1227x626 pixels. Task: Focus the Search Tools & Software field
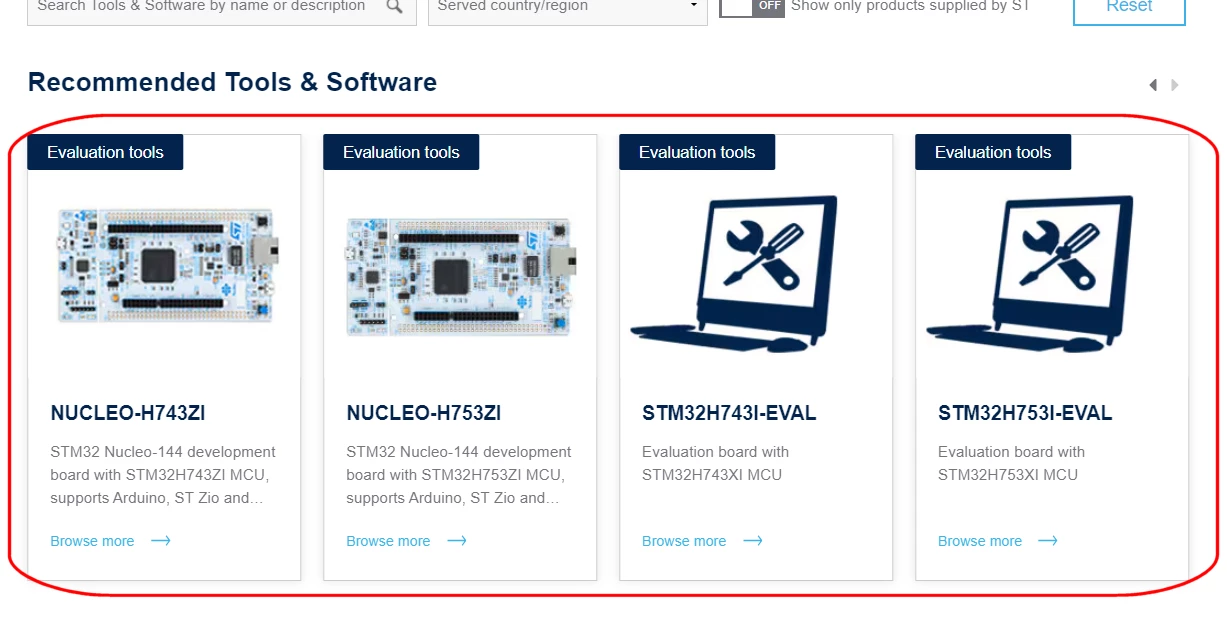(221, 10)
